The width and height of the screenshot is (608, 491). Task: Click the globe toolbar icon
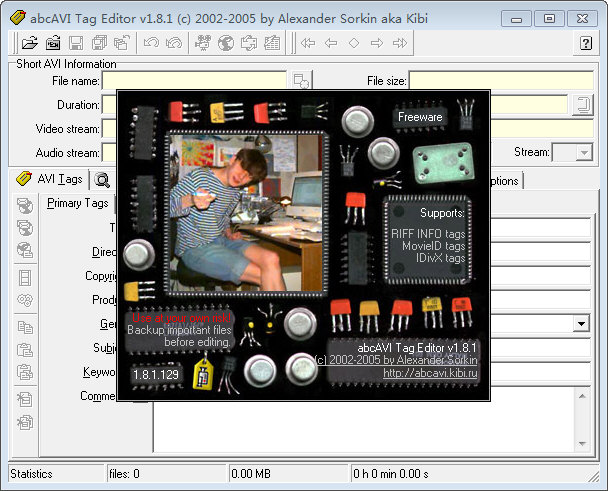[x=226, y=43]
